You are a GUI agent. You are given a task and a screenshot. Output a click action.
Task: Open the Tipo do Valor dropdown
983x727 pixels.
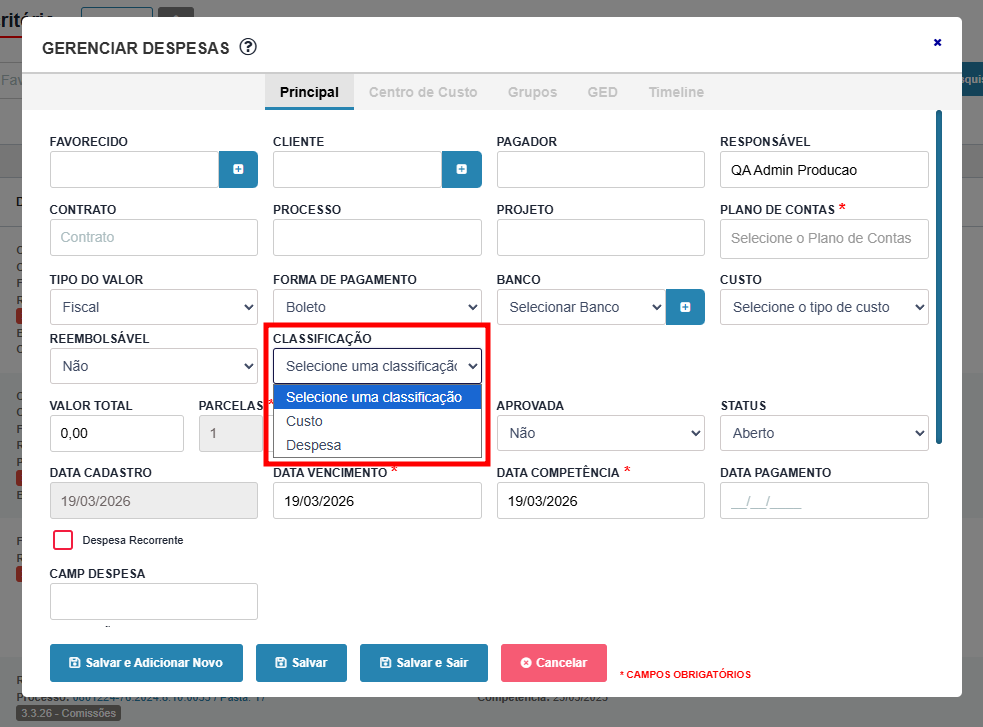[153, 307]
